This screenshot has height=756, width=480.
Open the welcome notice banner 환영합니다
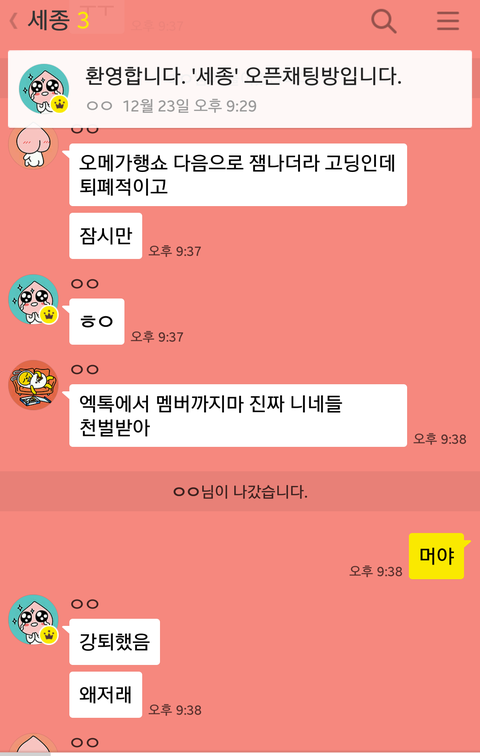[240, 89]
